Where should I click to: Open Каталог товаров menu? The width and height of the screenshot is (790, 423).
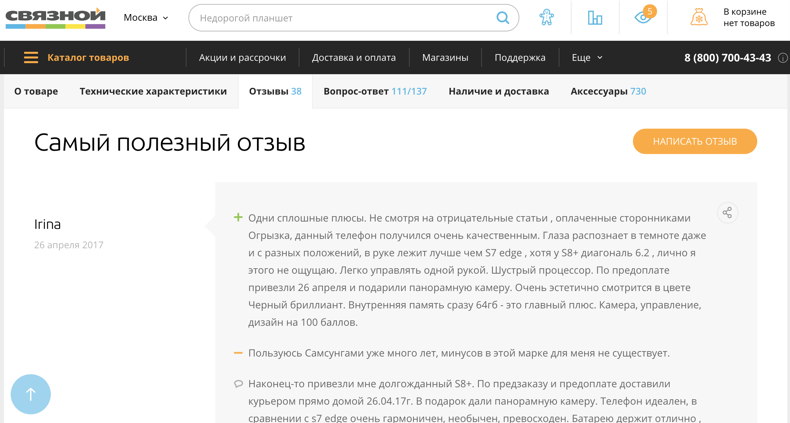pyautogui.click(x=88, y=57)
